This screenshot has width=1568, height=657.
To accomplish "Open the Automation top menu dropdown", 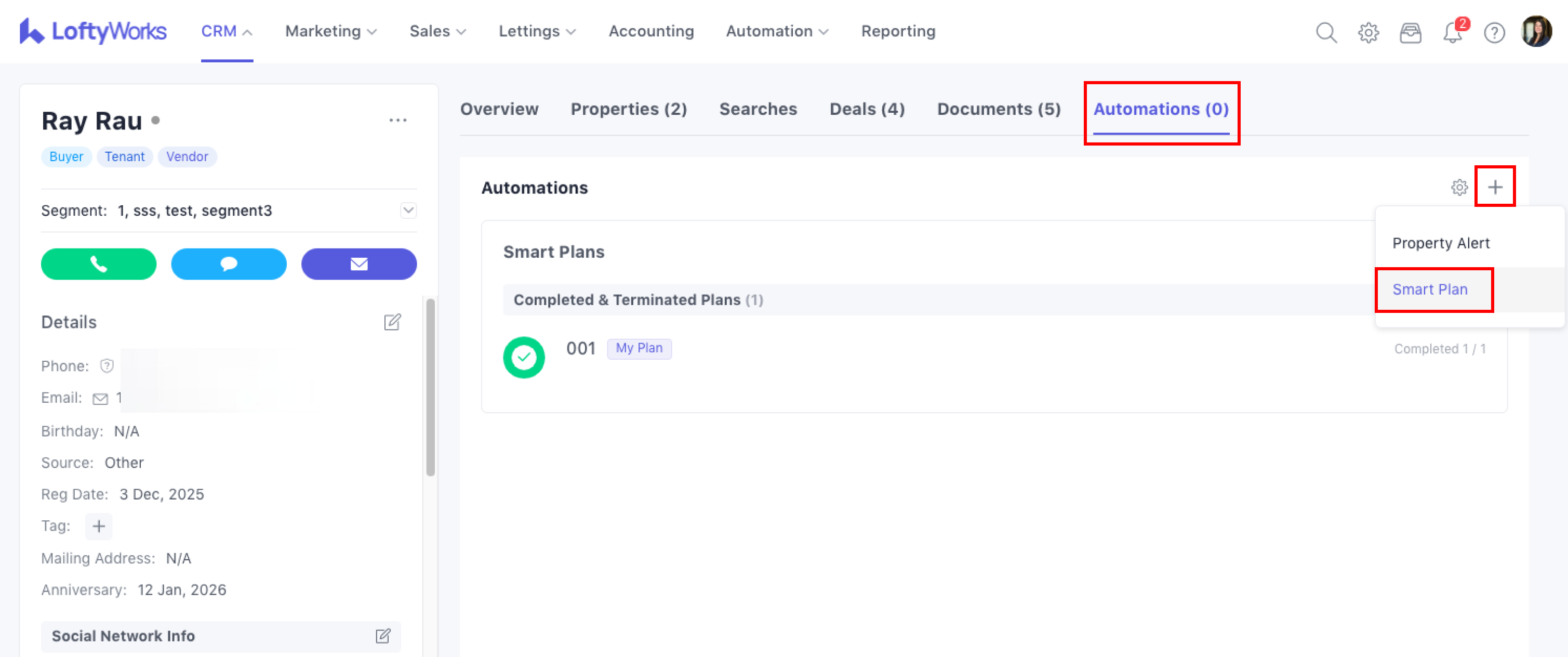I will [x=776, y=31].
